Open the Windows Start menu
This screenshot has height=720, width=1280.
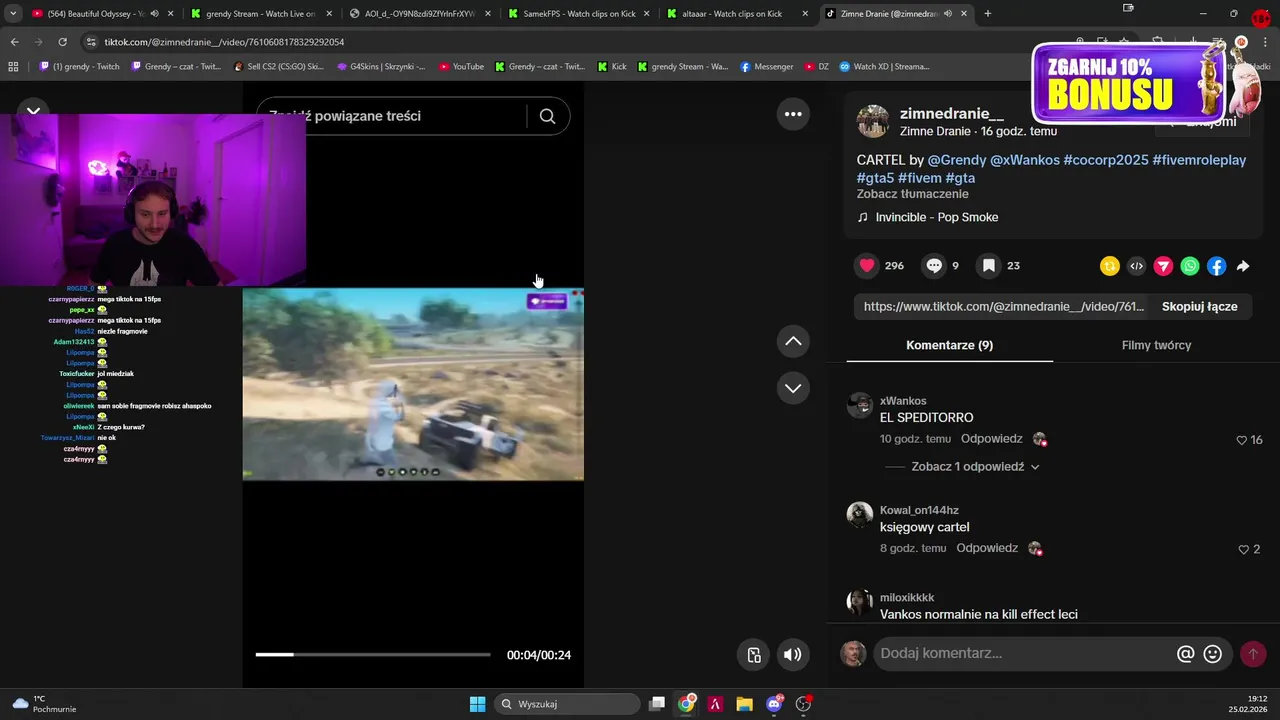pos(477,704)
